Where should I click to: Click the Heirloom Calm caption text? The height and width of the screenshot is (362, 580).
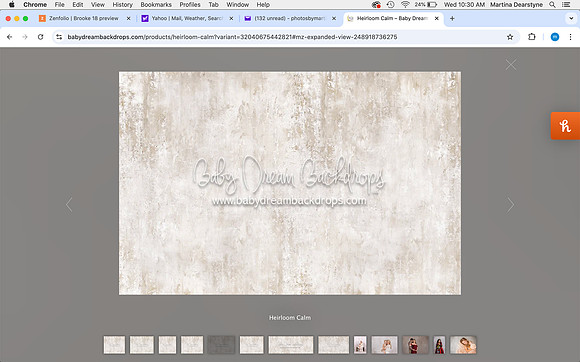pos(290,318)
